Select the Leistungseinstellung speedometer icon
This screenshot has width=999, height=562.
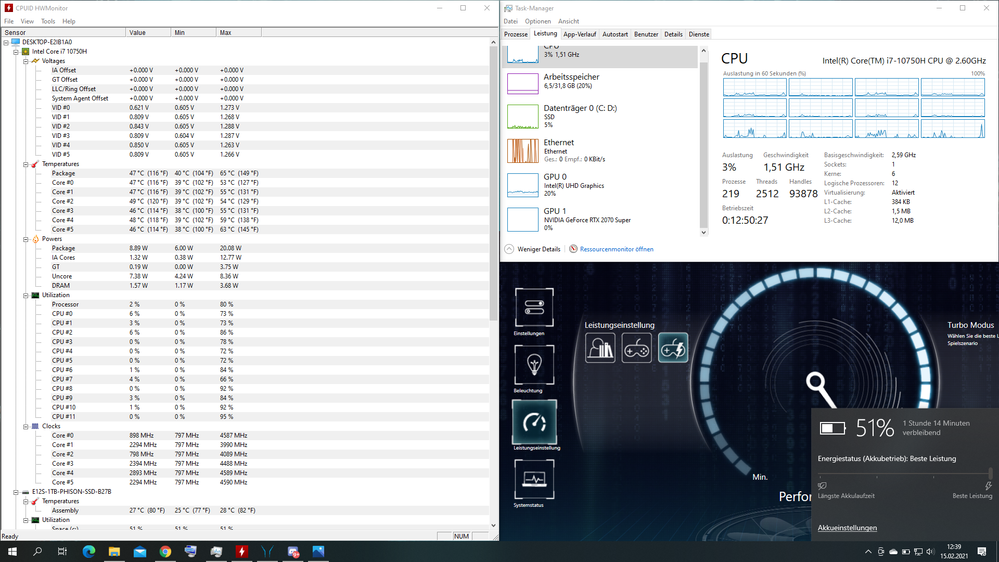pos(534,422)
